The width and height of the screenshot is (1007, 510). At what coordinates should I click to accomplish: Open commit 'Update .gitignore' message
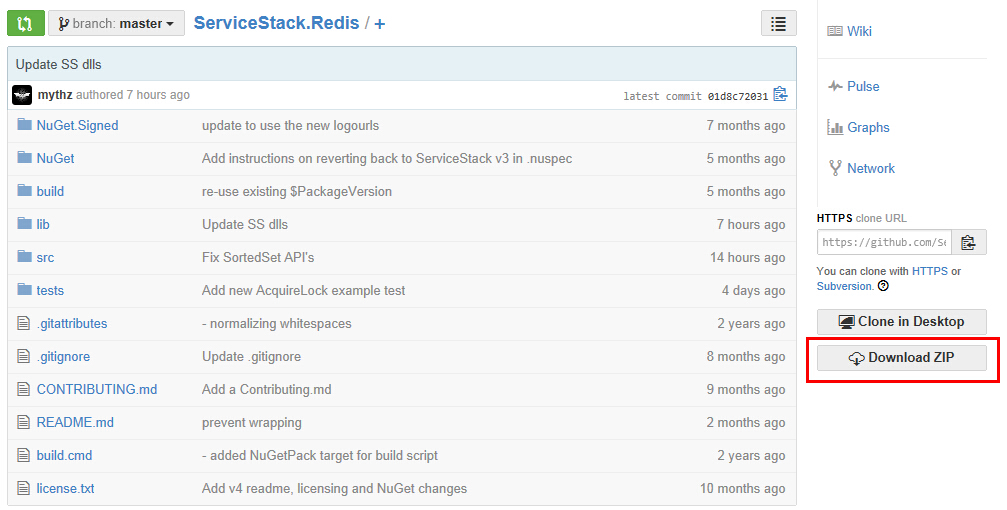(251, 356)
